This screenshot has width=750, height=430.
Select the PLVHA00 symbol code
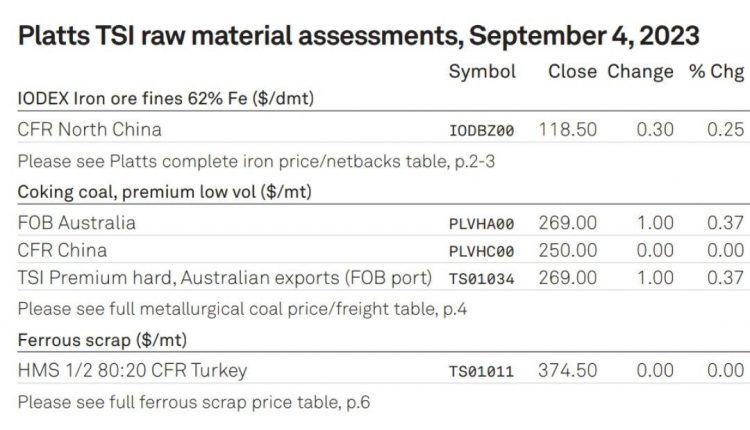pos(481,224)
